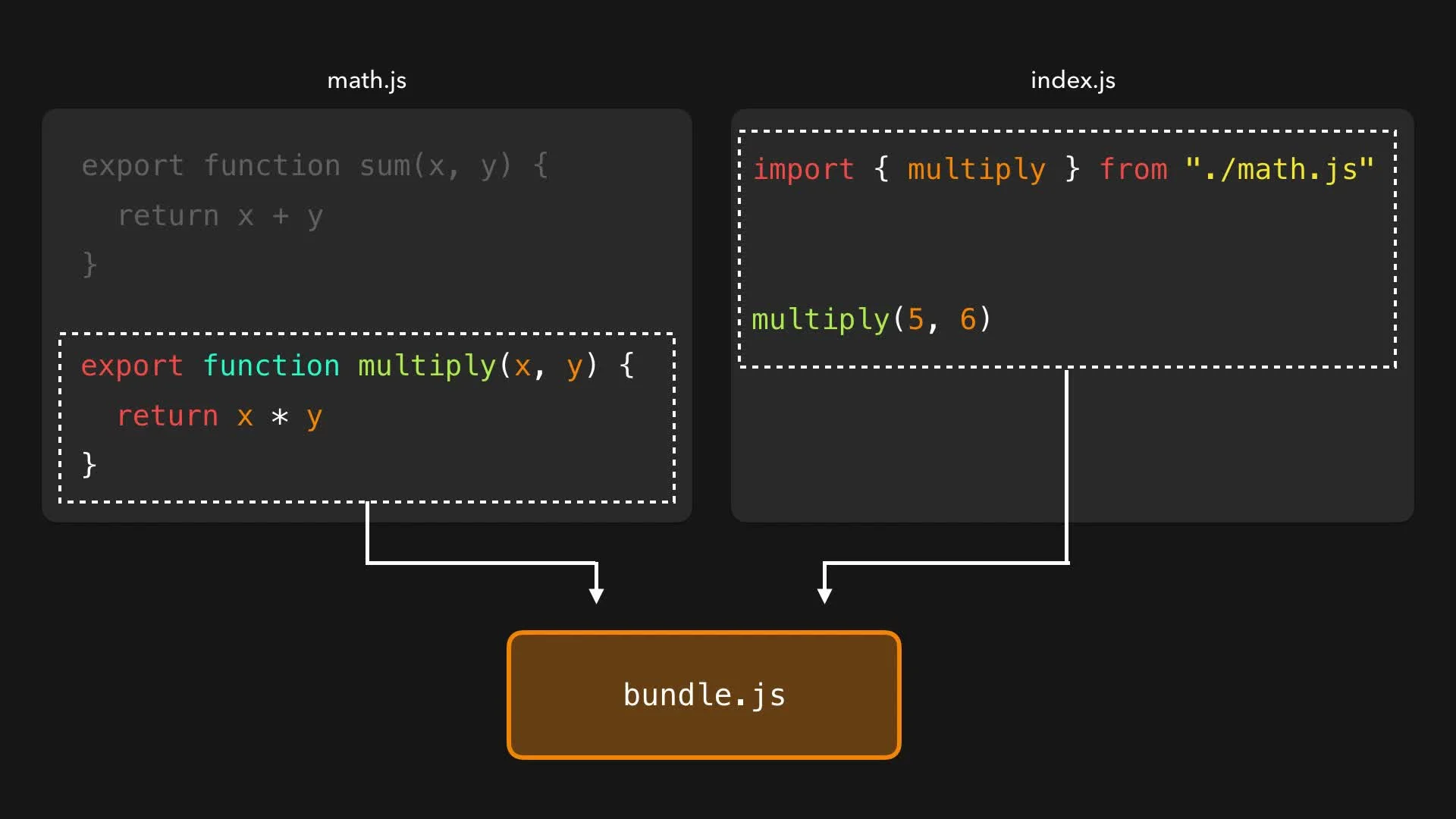Click closing brace of multiply function
The image size is (1456, 819).
pos(89,464)
